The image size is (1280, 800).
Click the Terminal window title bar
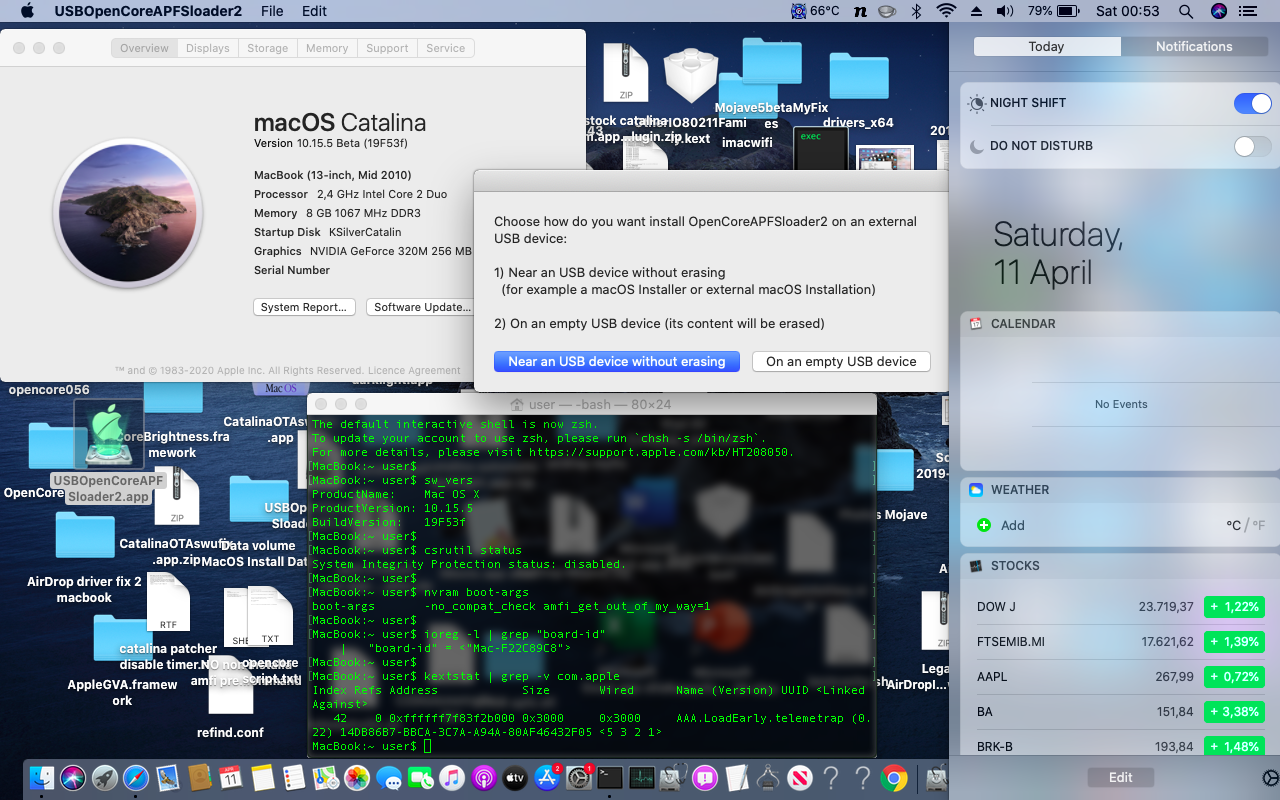pyautogui.click(x=592, y=404)
